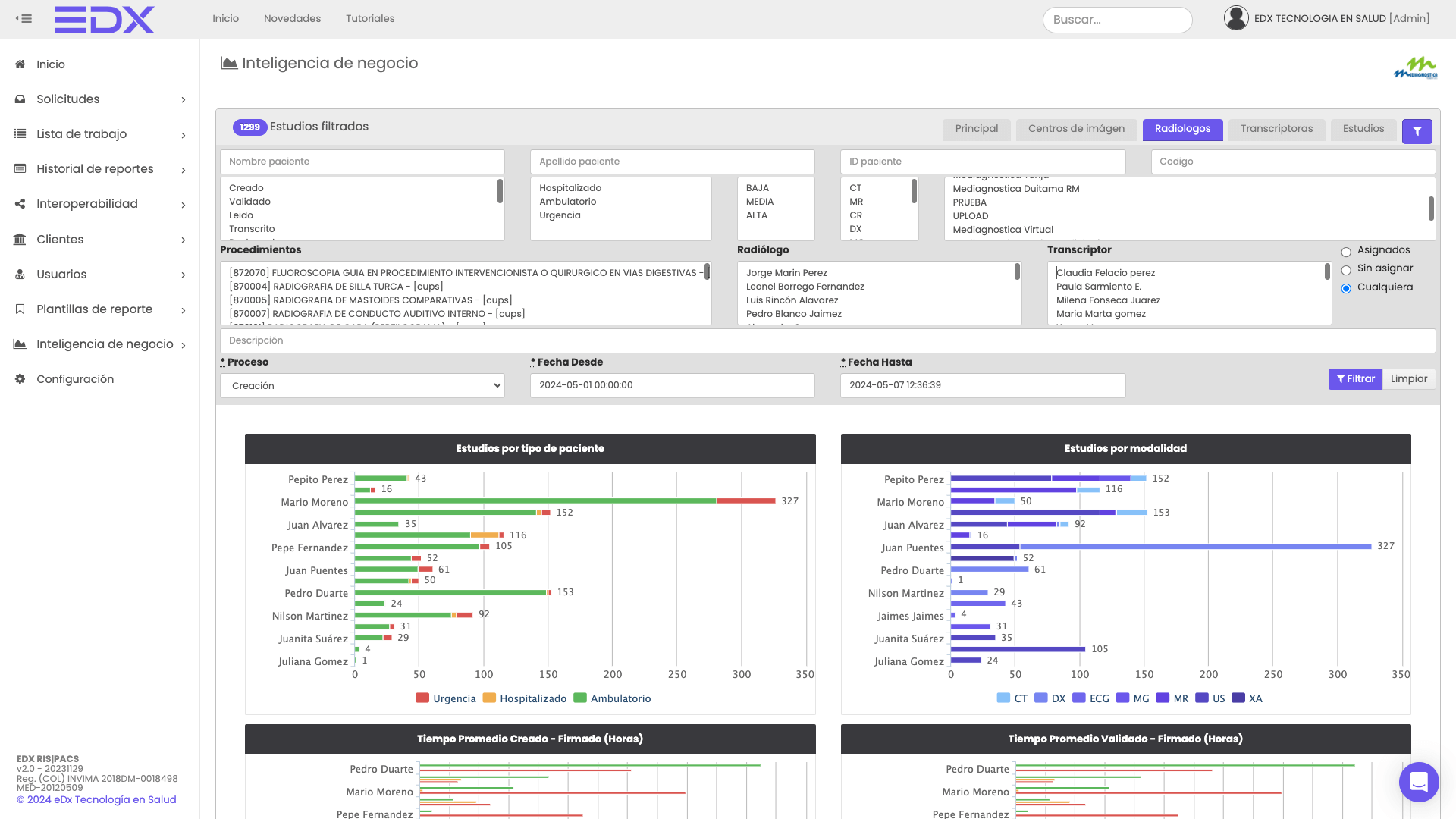Click the Plantillas de reporte bookmark icon

[x=20, y=309]
